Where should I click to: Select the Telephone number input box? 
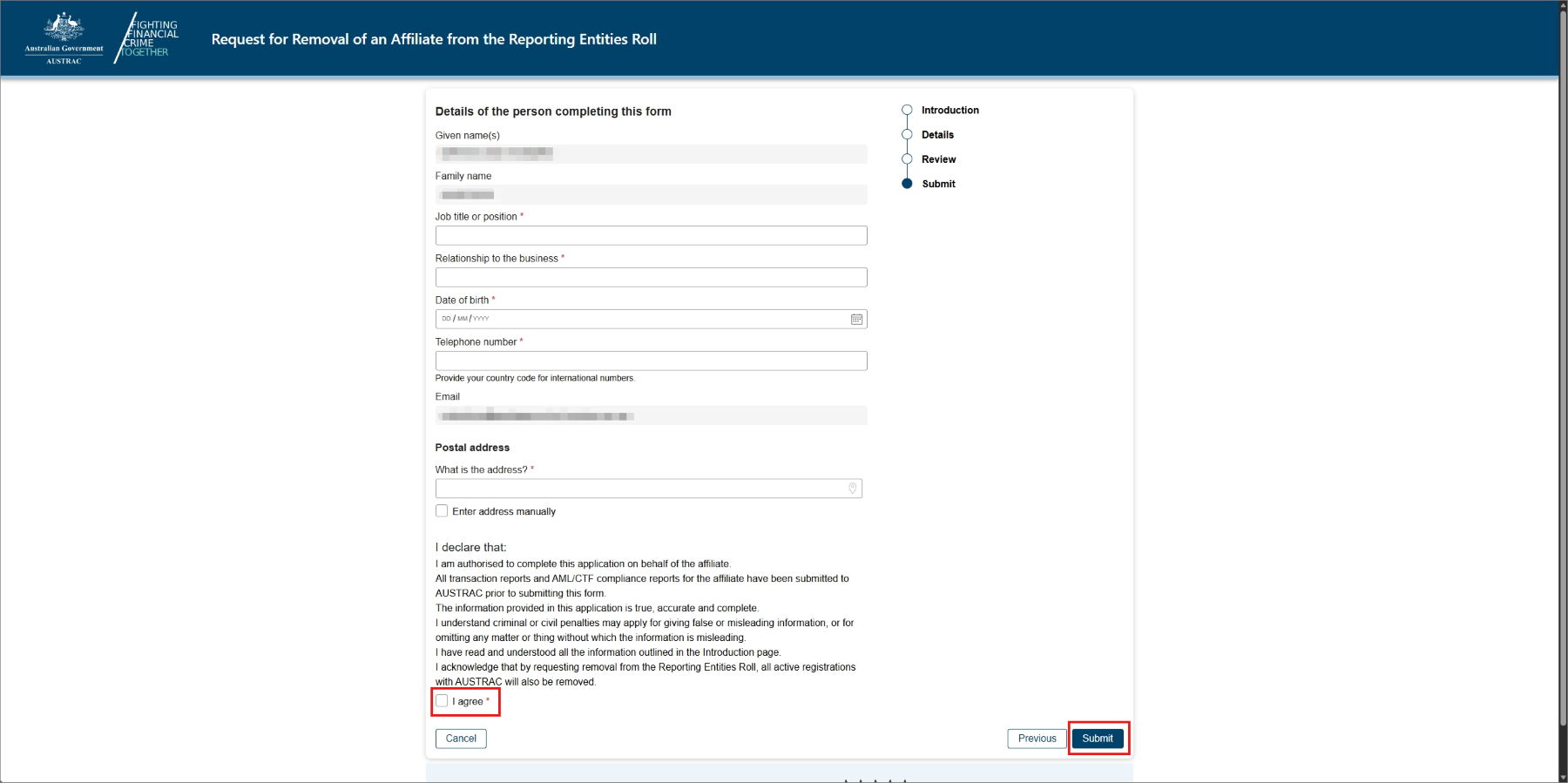(651, 361)
